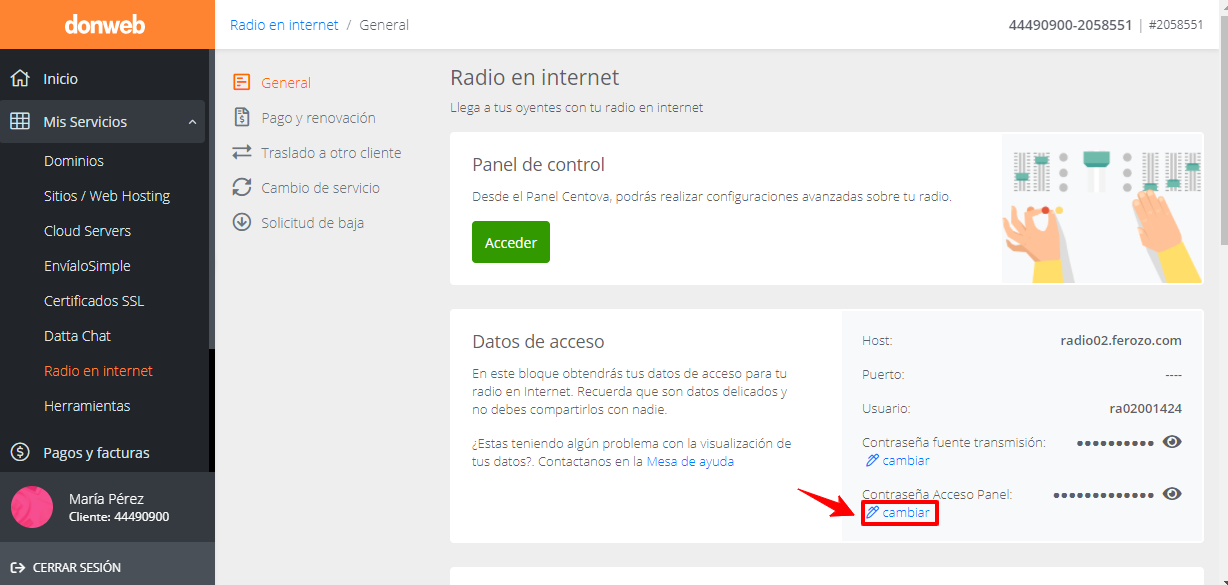Select the General tab

coord(286,83)
